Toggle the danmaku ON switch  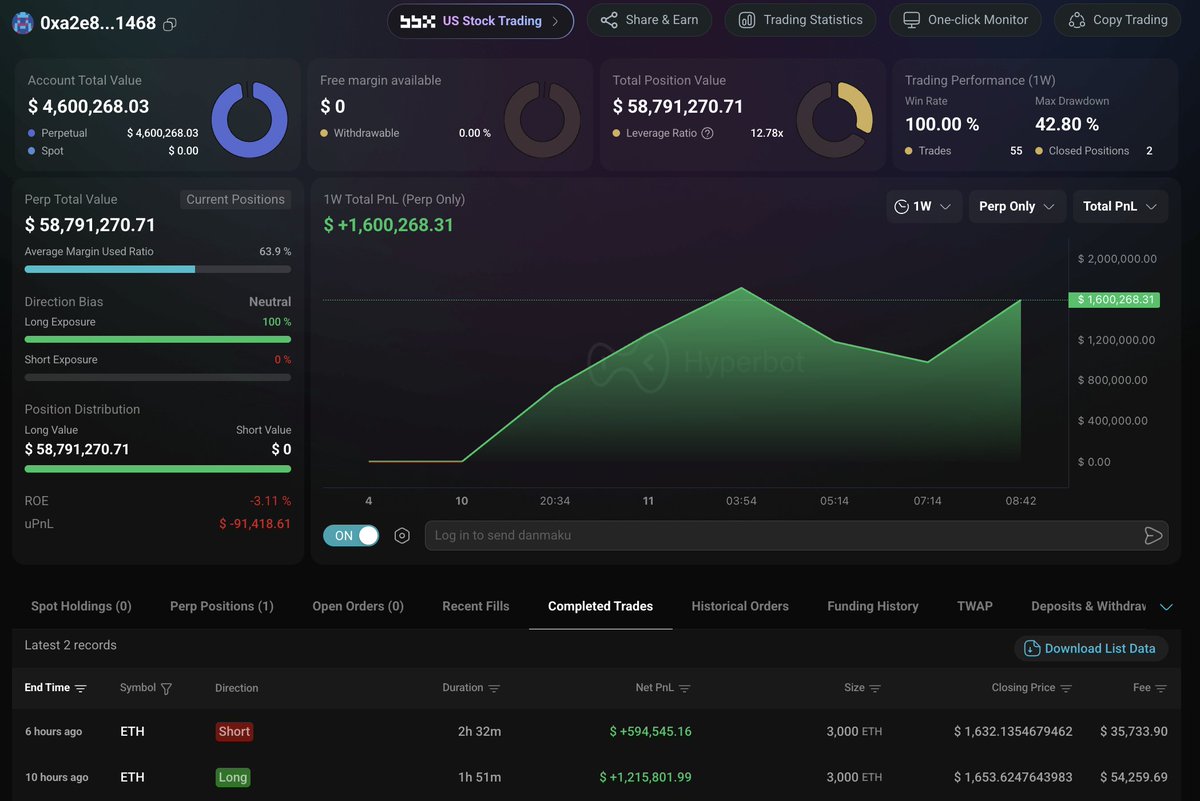[x=351, y=535]
